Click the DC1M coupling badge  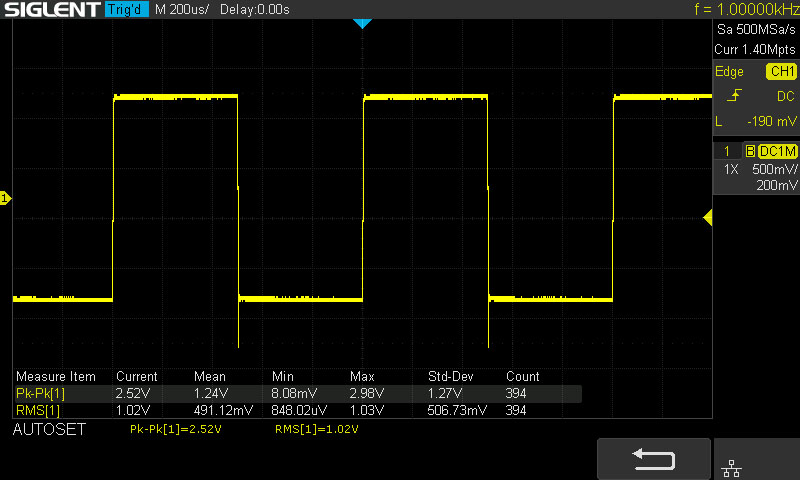[778, 151]
